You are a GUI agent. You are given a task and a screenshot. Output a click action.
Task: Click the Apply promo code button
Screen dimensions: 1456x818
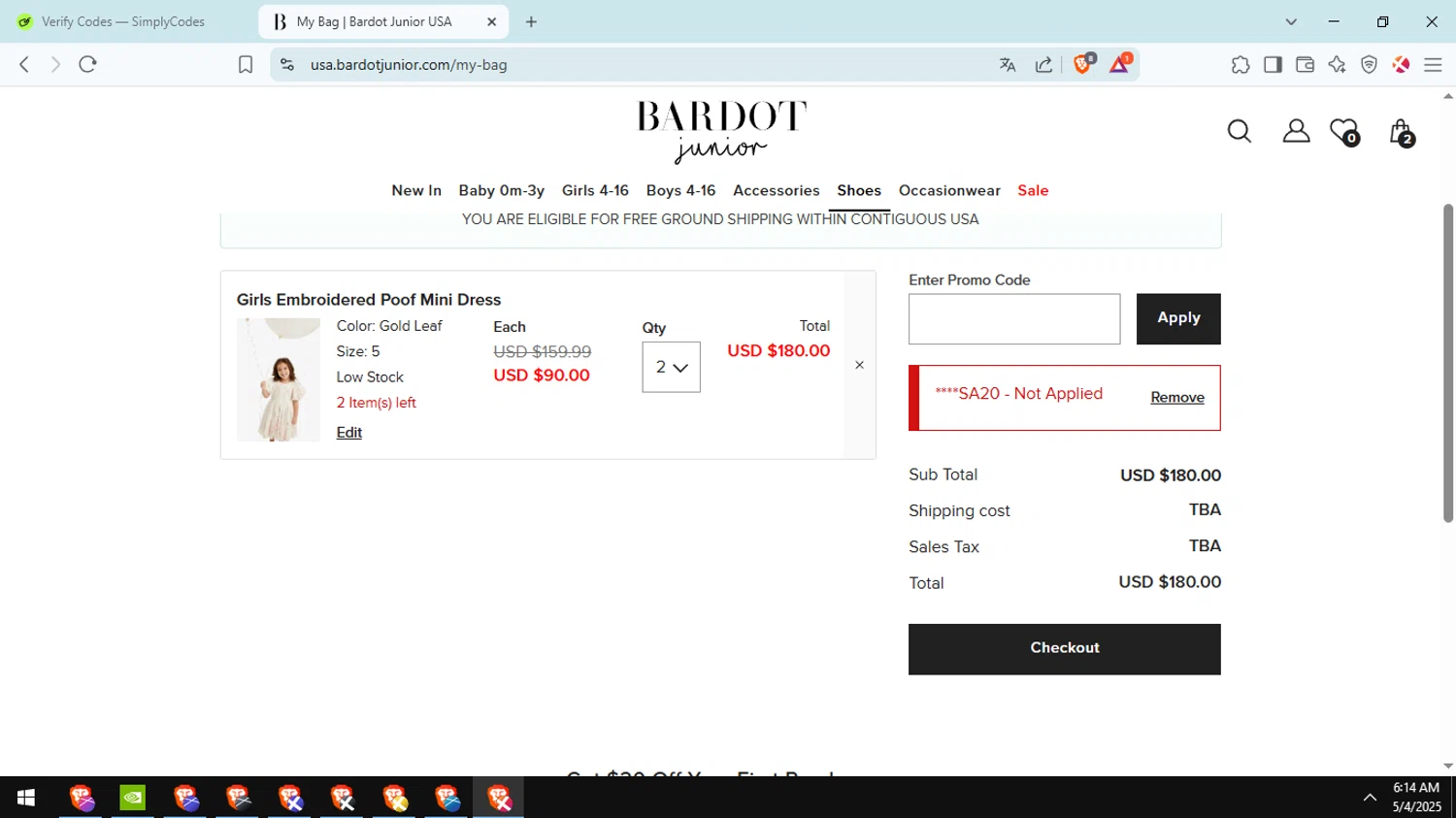[x=1178, y=318]
